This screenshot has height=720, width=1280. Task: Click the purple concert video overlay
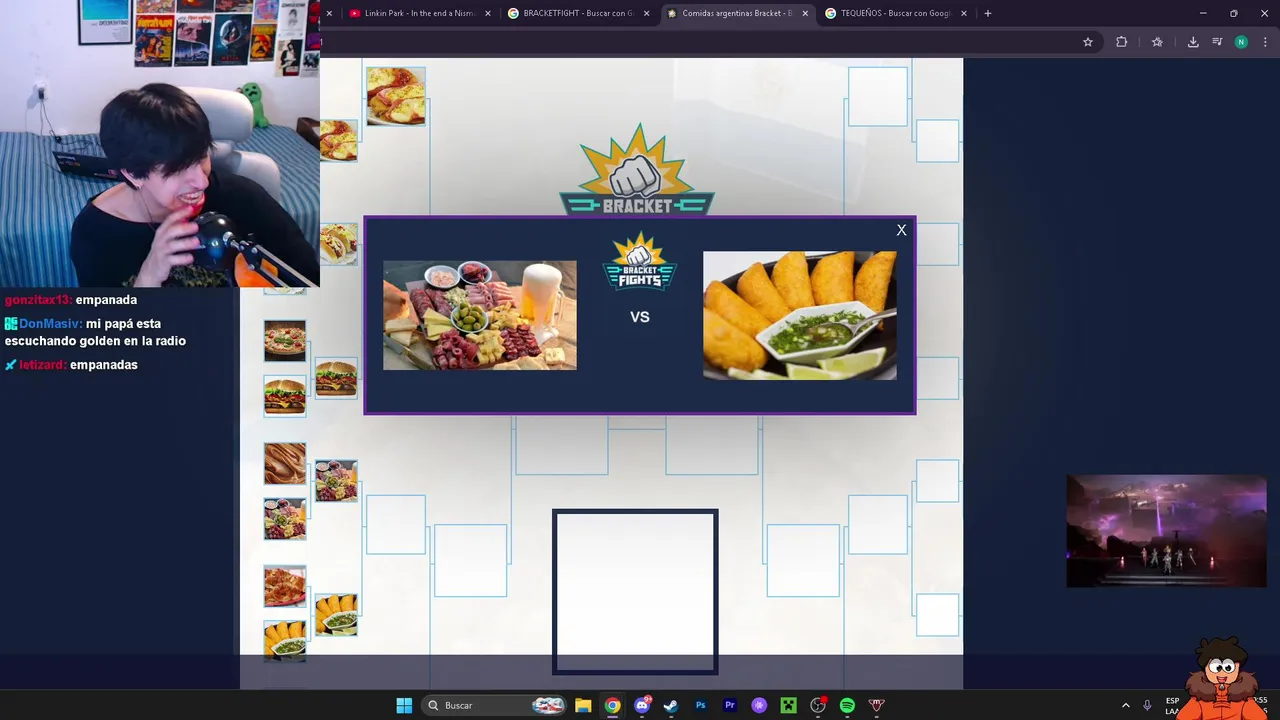point(1166,531)
